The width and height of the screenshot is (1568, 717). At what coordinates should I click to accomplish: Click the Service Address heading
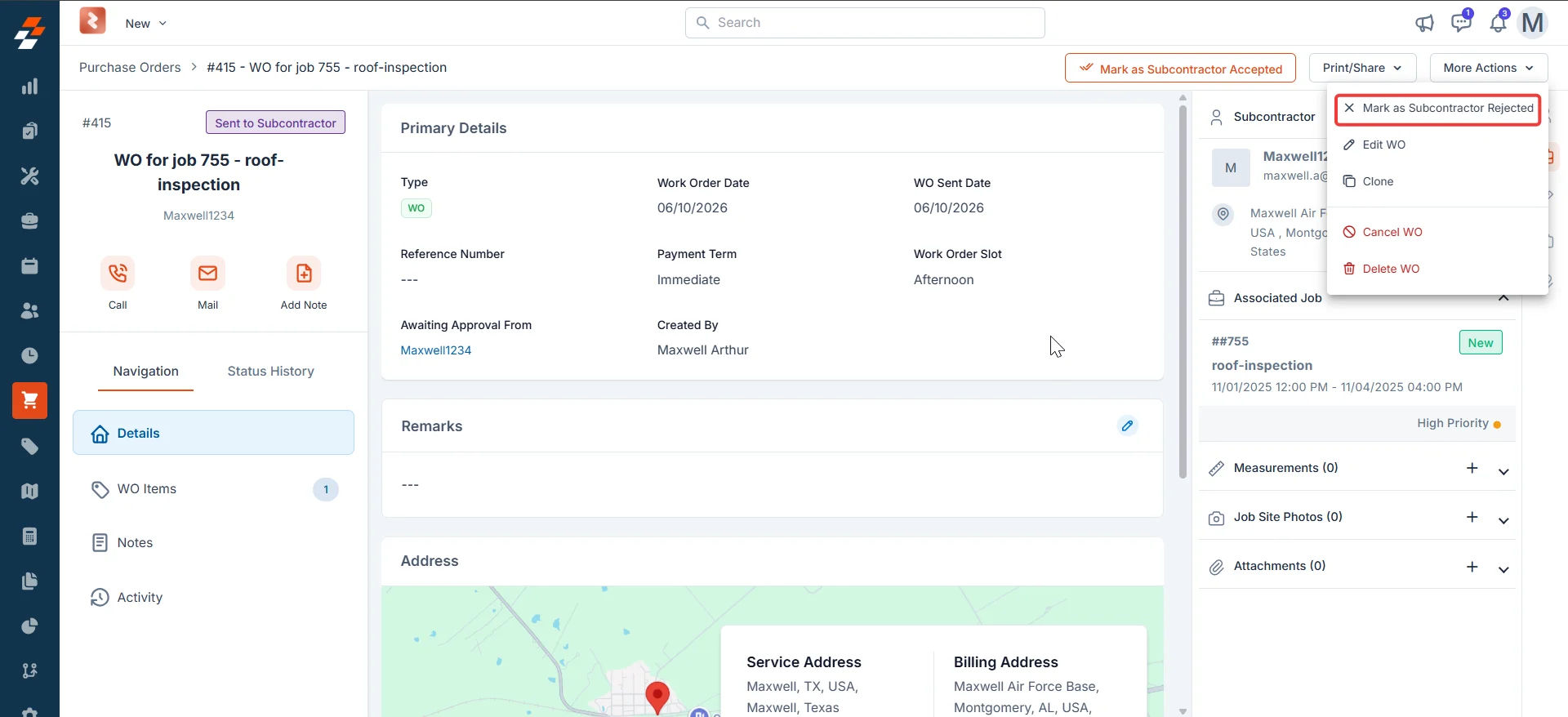(804, 662)
